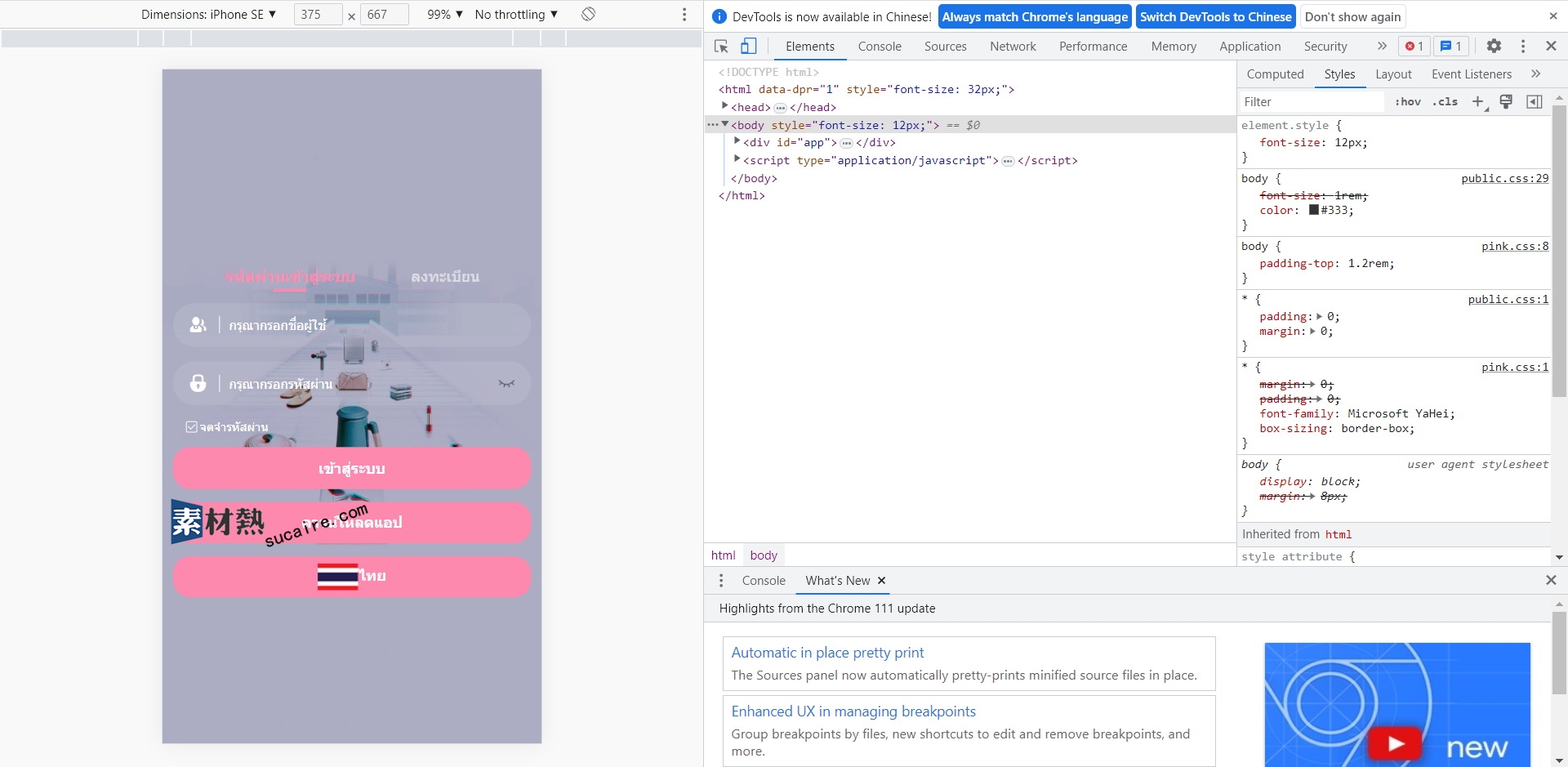Add new style rule plus icon
The width and height of the screenshot is (1568, 767).
click(x=1479, y=101)
